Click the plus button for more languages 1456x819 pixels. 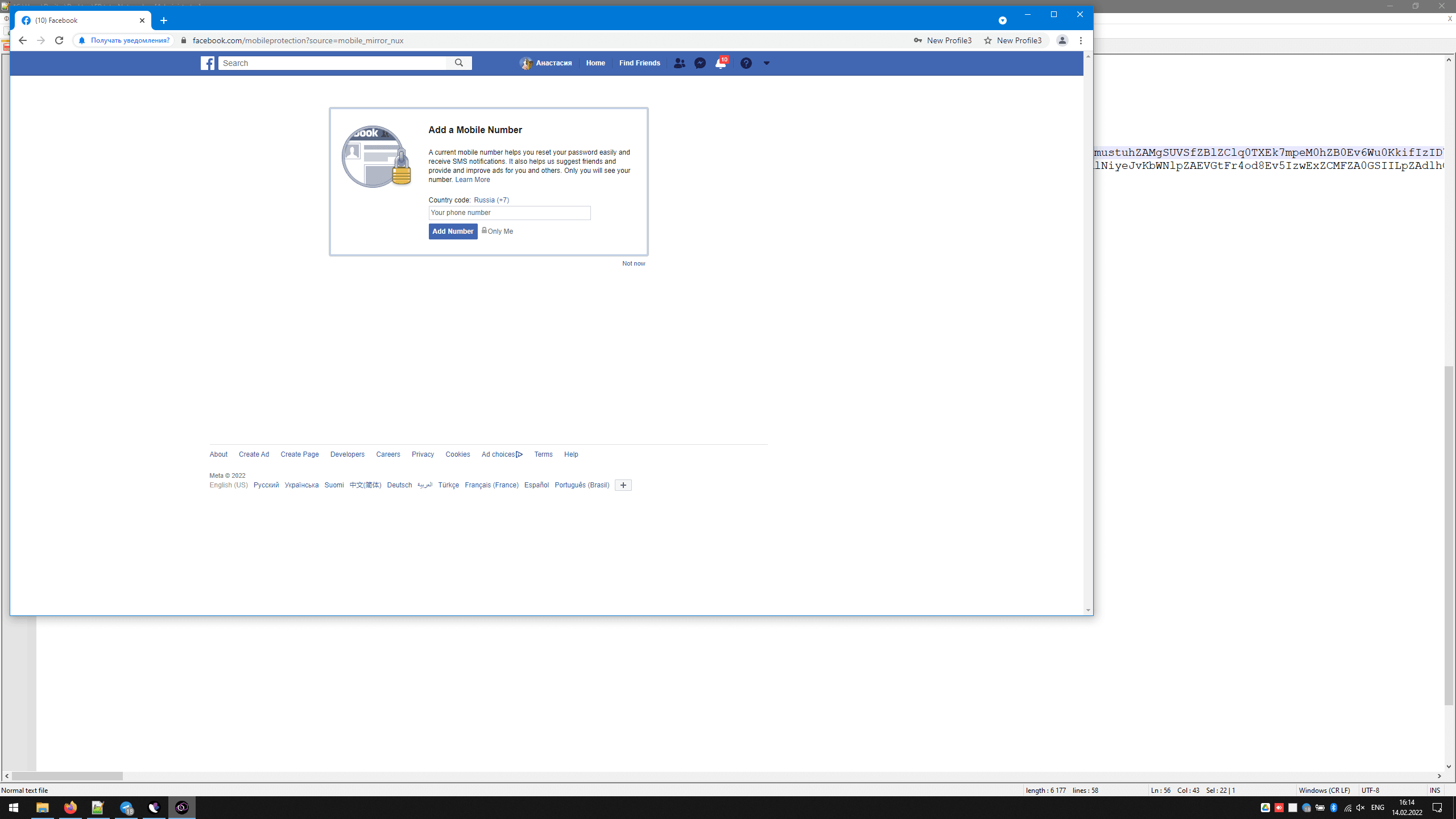[623, 485]
